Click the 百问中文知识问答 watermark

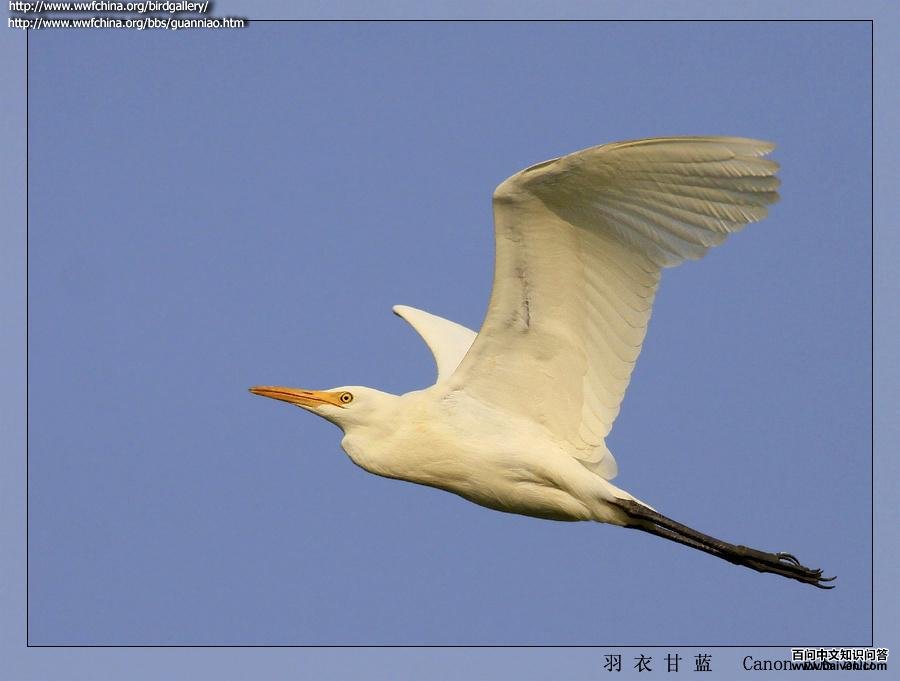click(x=839, y=655)
